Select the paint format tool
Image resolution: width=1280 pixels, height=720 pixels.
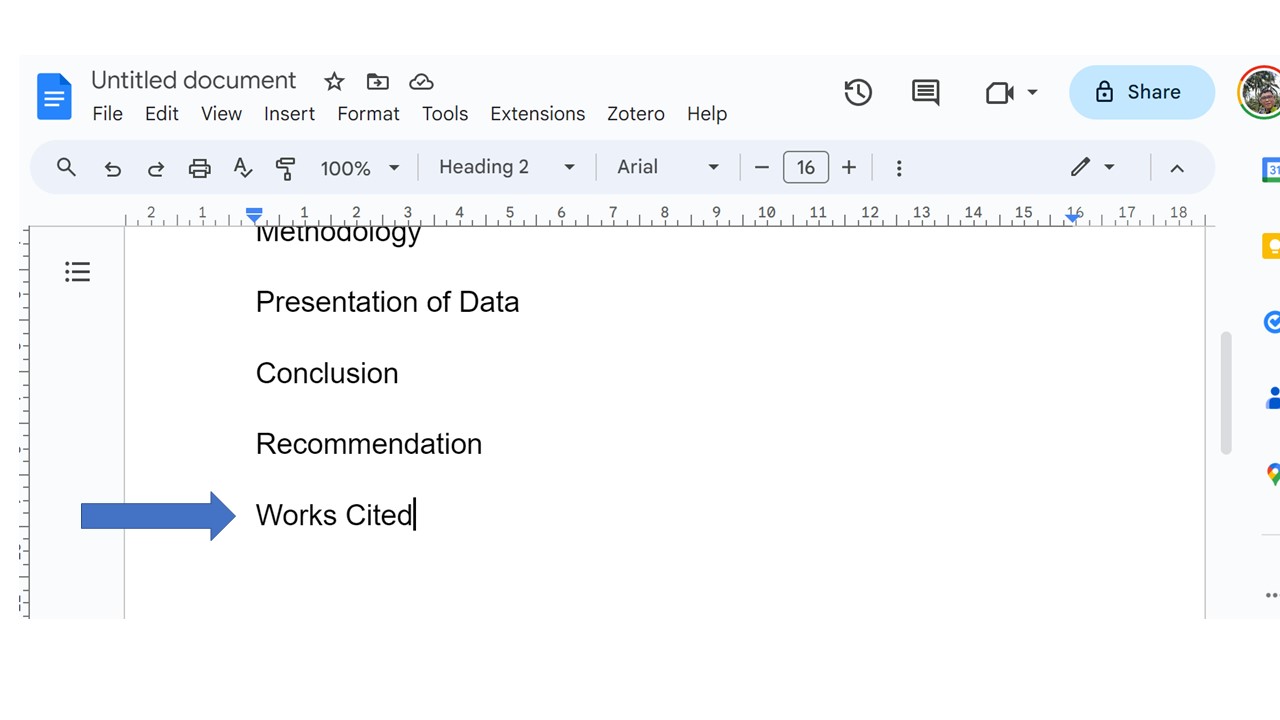tap(286, 168)
